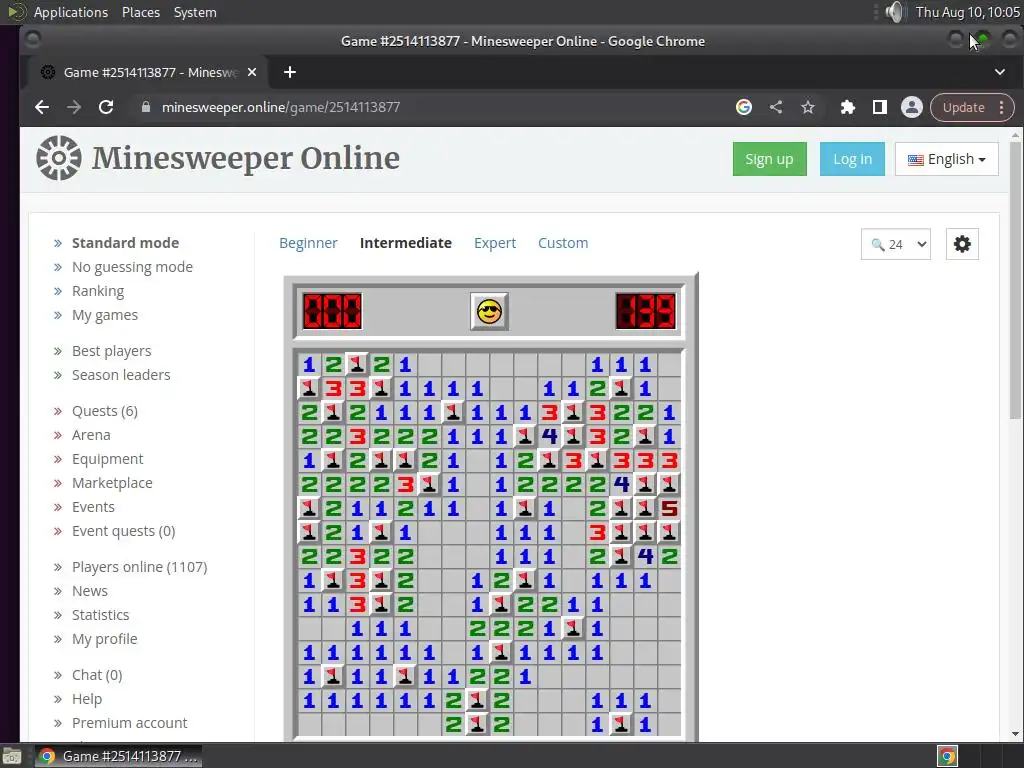The height and width of the screenshot is (768, 1024).
Task: Open Standard mode link
Action: (x=125, y=243)
